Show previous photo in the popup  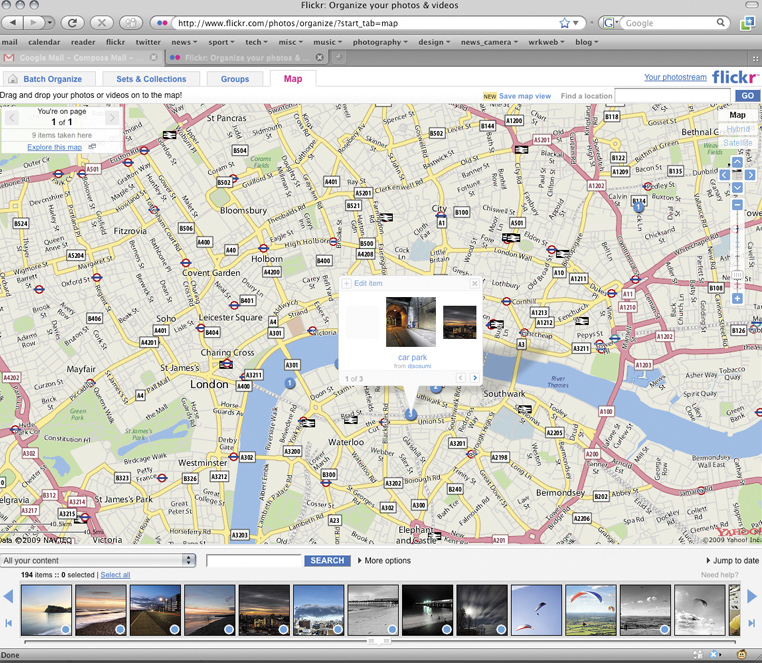click(x=461, y=378)
